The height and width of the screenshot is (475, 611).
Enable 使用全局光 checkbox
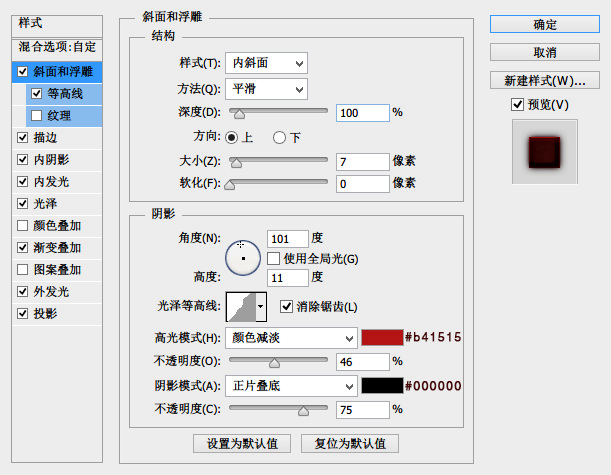pyautogui.click(x=273, y=258)
